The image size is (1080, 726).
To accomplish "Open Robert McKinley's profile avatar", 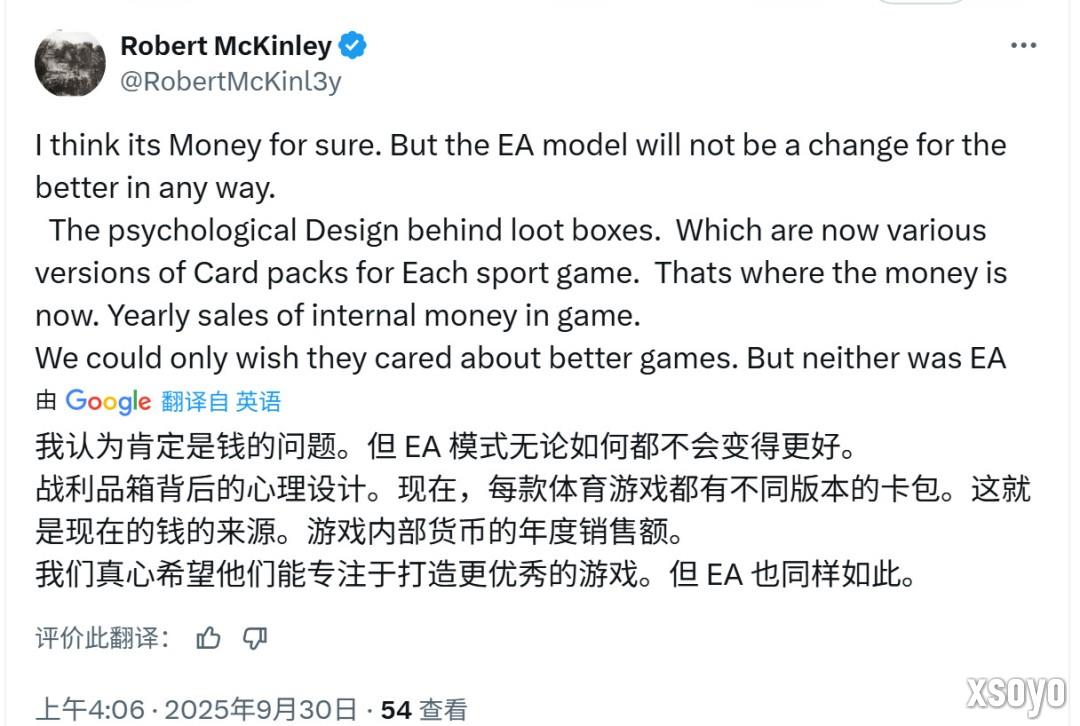I will click(x=69, y=62).
